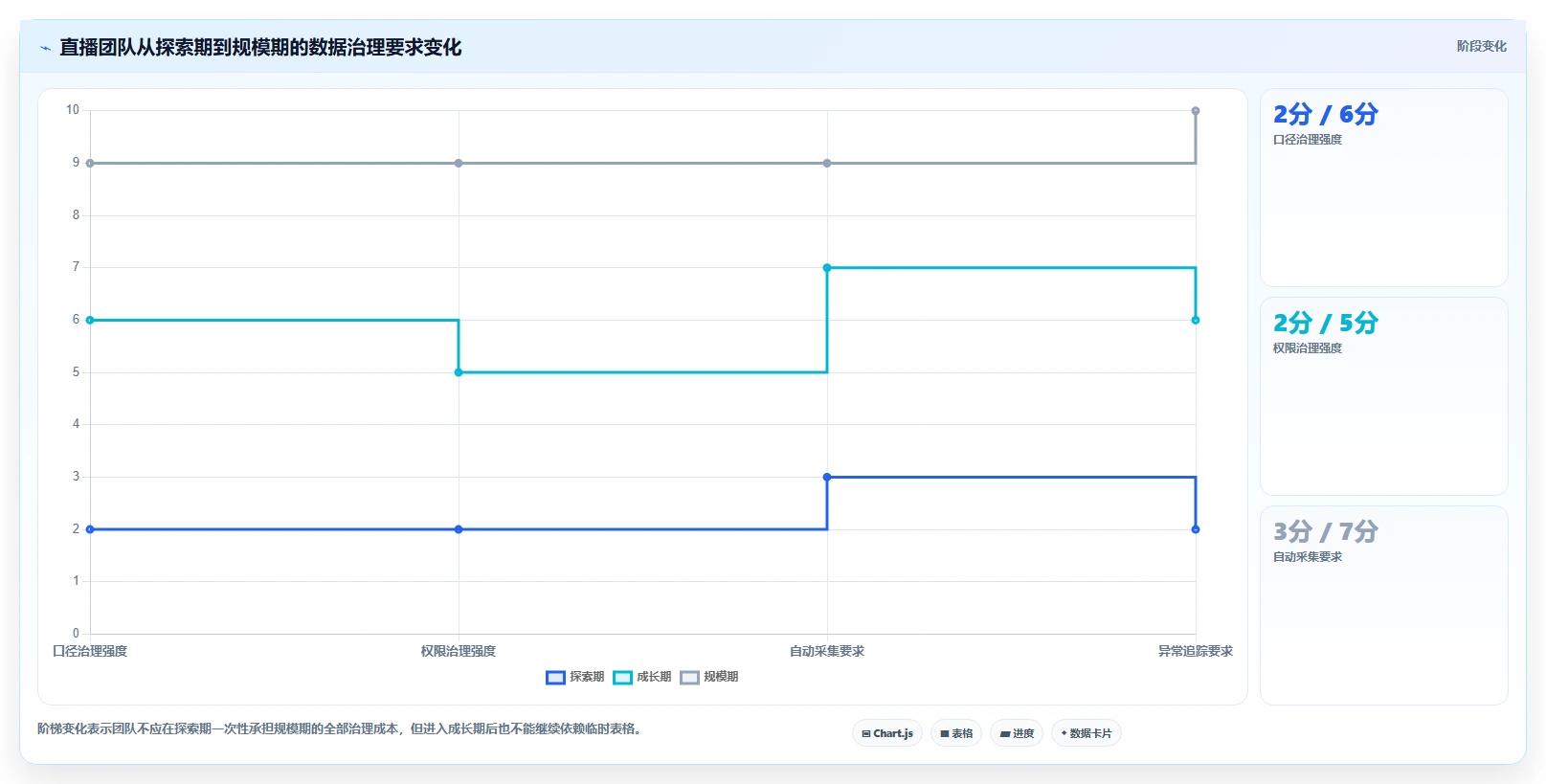Click 权限治理强度 x-axis label
Viewport: 1546px width, 784px height.
(x=459, y=651)
